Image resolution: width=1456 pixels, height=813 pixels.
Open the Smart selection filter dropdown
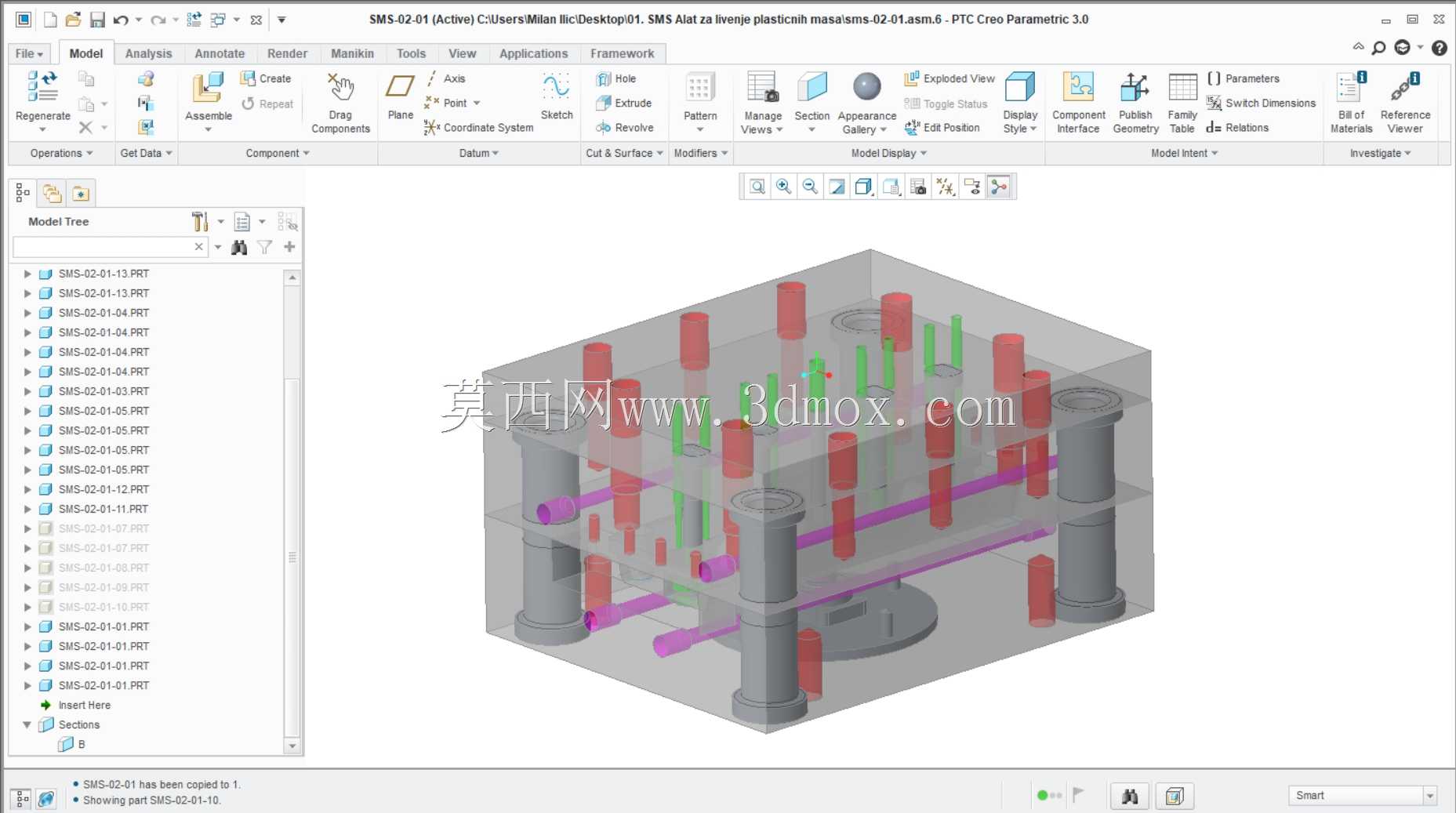(x=1430, y=796)
